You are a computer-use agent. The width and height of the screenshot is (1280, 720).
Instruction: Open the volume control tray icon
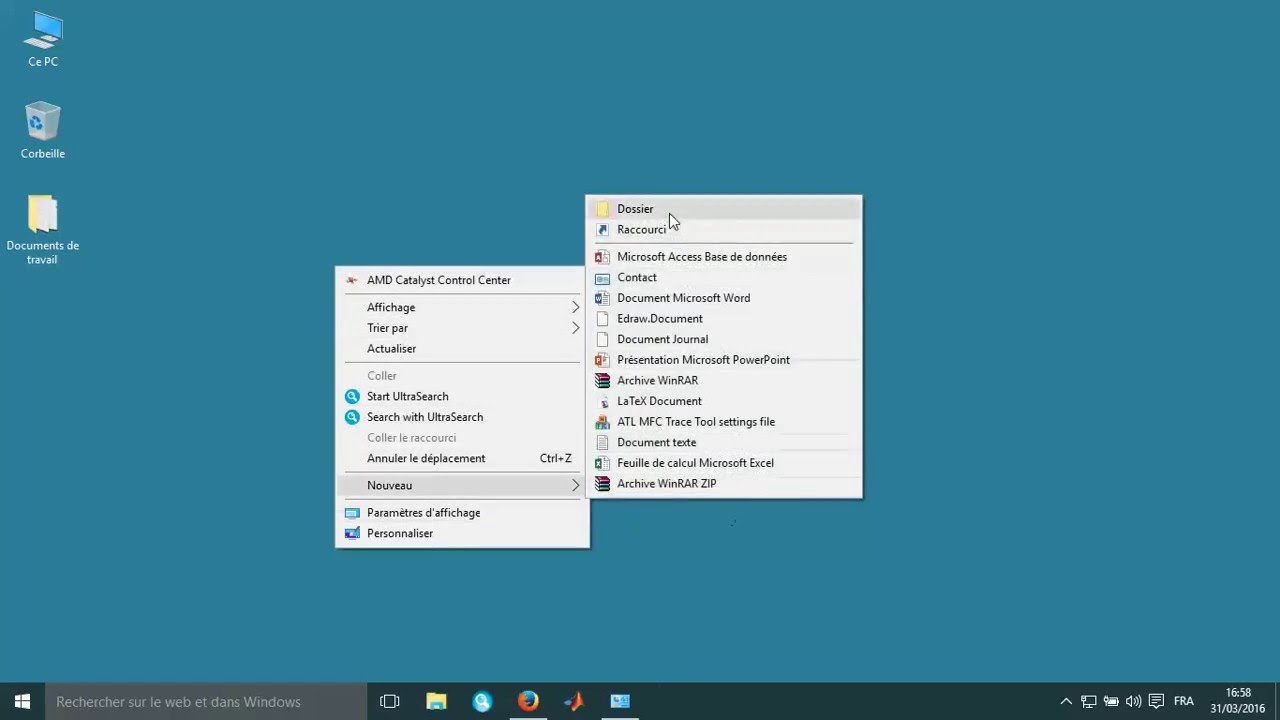pyautogui.click(x=1133, y=702)
